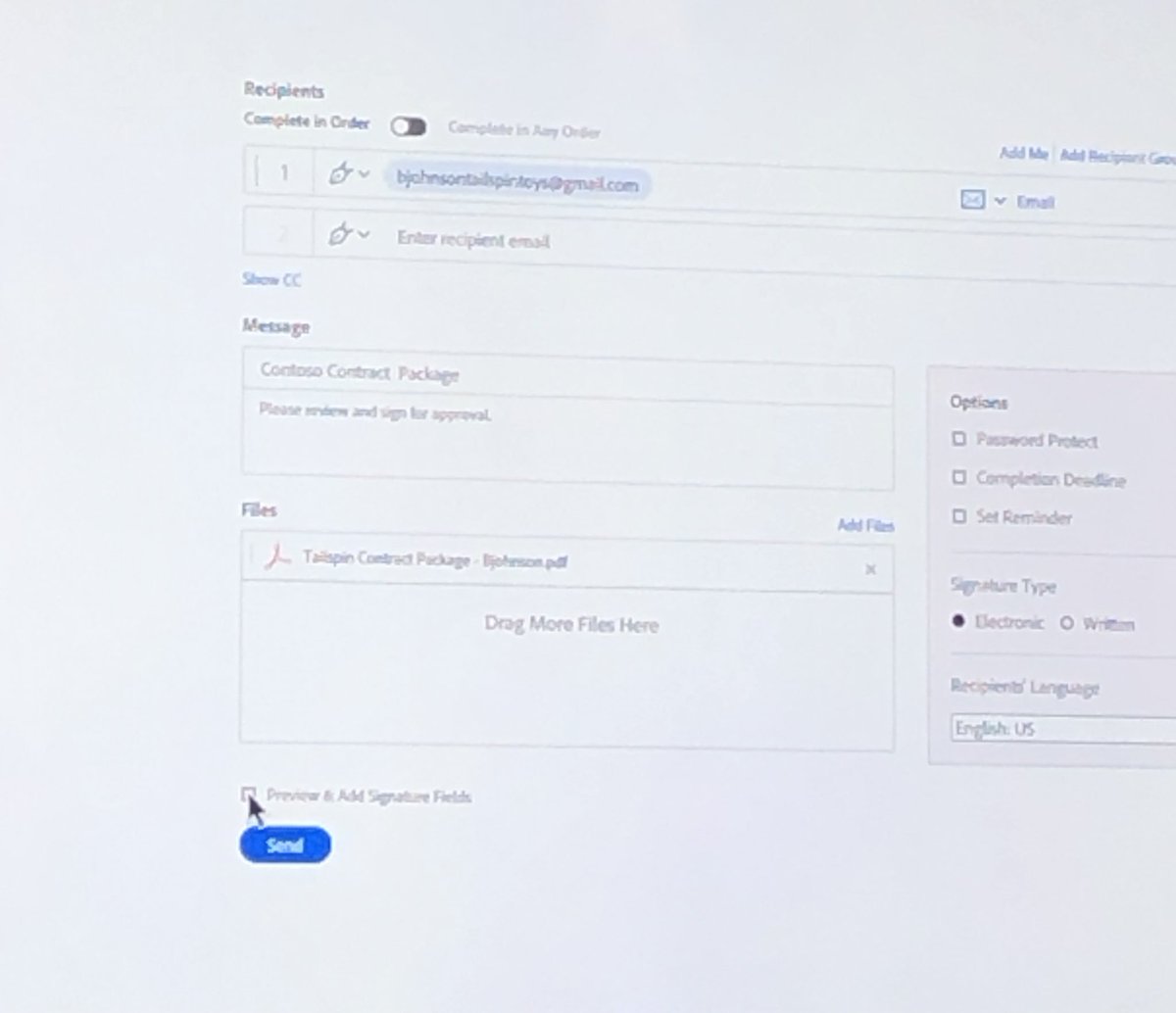Screen dimensions: 1176x1013
Task: Click the Add Recipient Group link
Action: point(1117,155)
